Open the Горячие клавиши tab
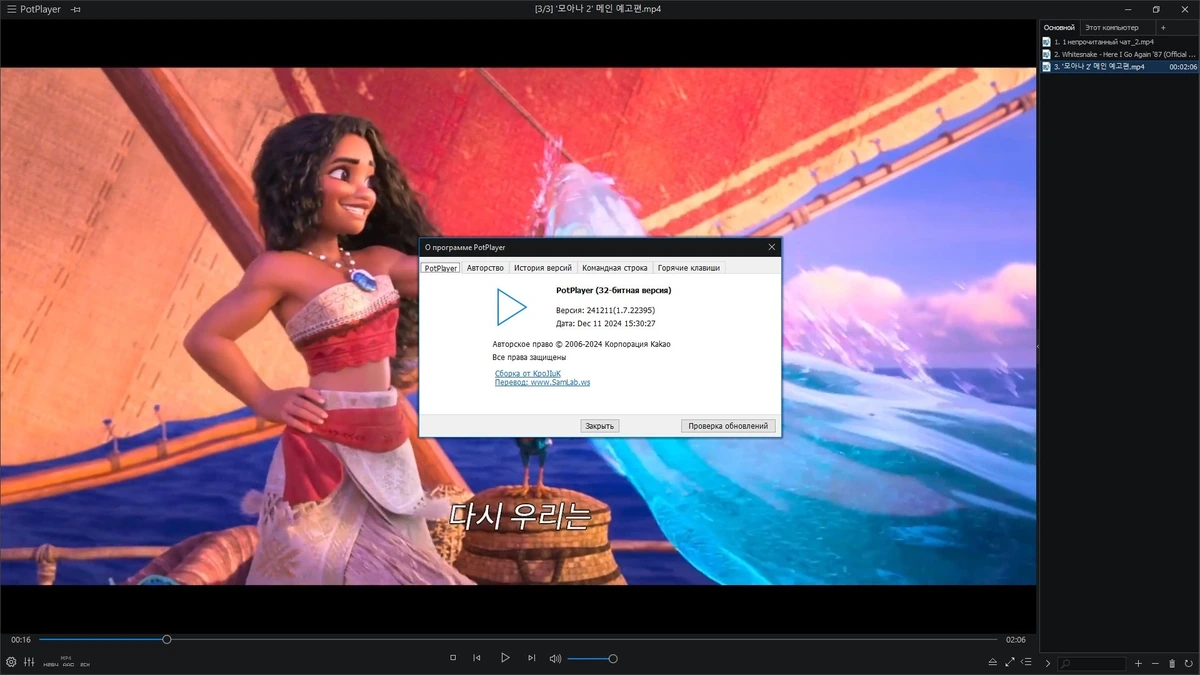 pyautogui.click(x=688, y=268)
